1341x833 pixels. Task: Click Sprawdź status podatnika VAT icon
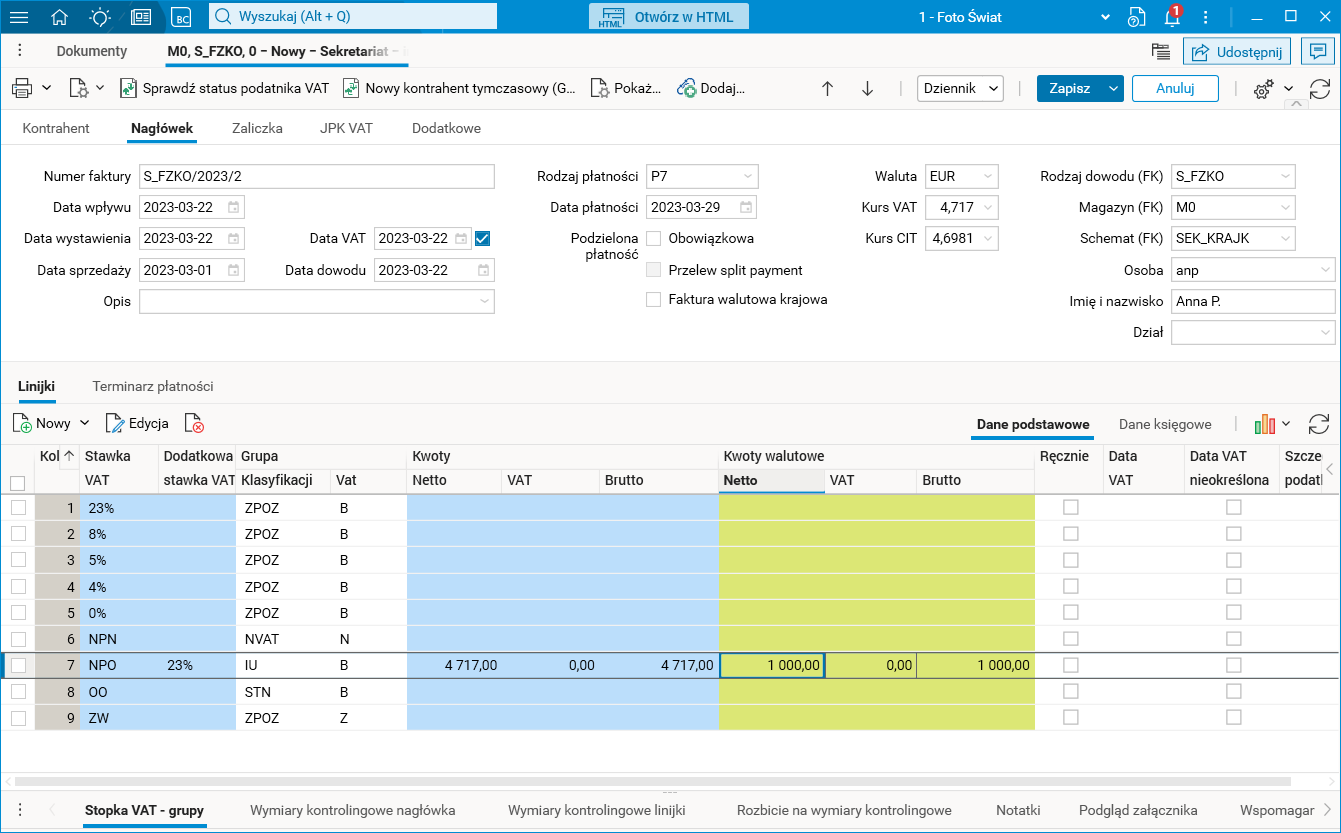point(128,88)
